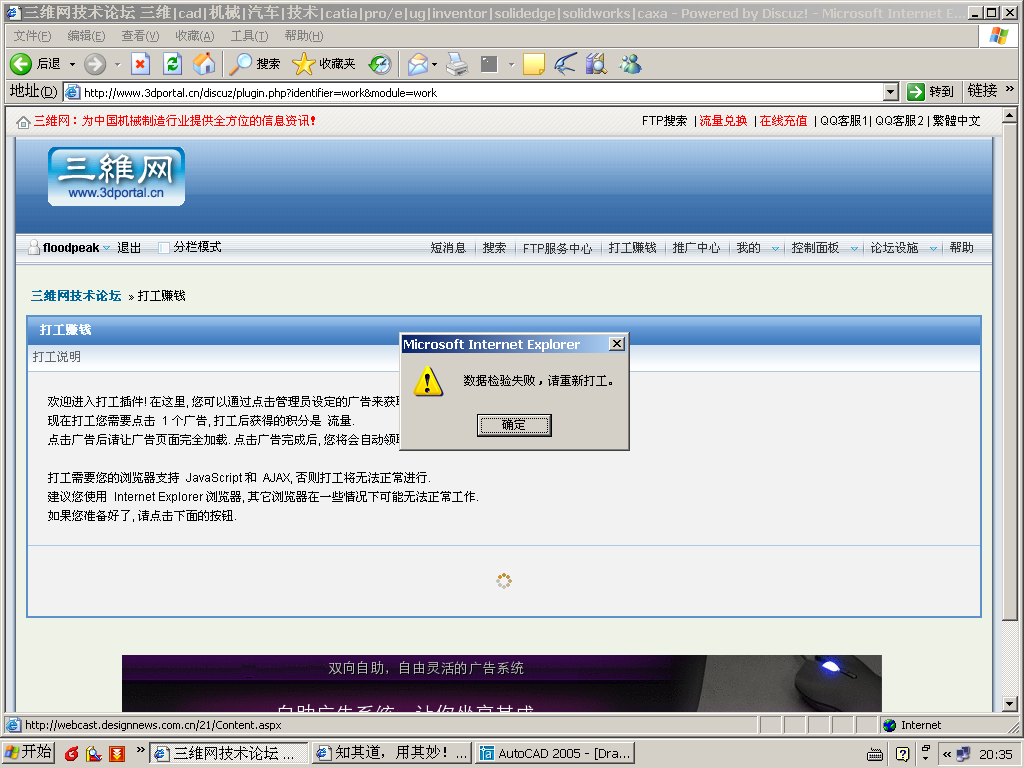Stop page loading with red X icon
This screenshot has height=768, width=1024.
tap(140, 64)
